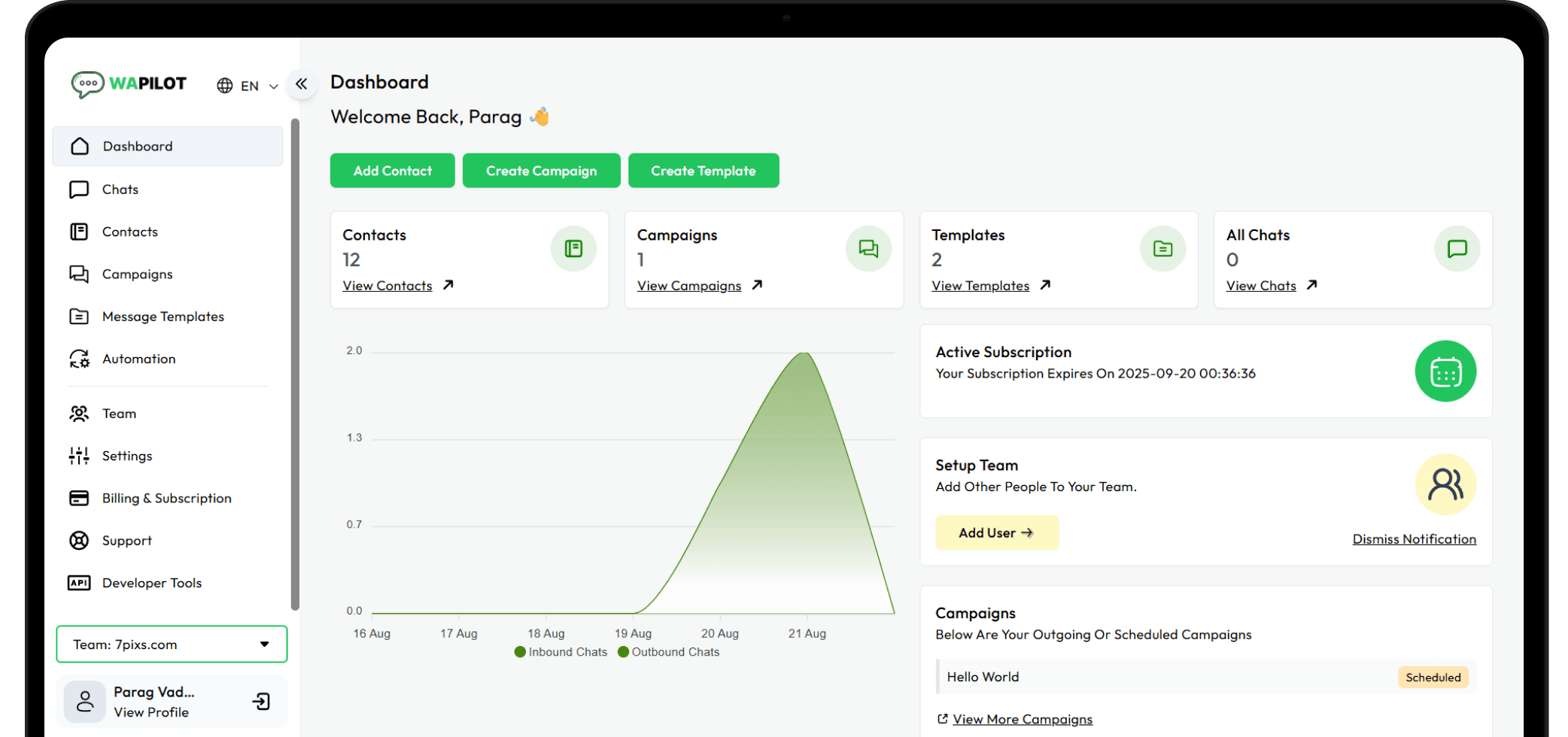Select the Hello World campaign row
Screen dimensions: 1568x737
pyautogui.click(x=1206, y=677)
